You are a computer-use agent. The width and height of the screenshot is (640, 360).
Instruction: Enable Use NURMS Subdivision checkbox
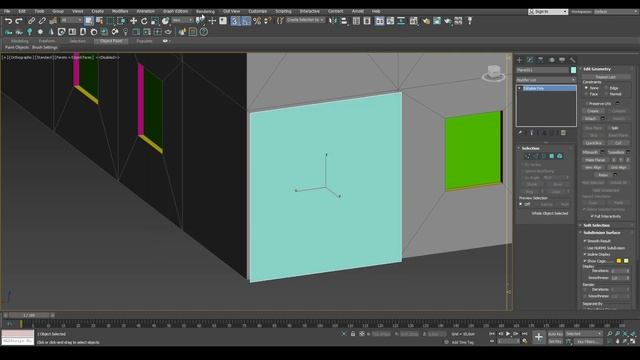(585, 248)
